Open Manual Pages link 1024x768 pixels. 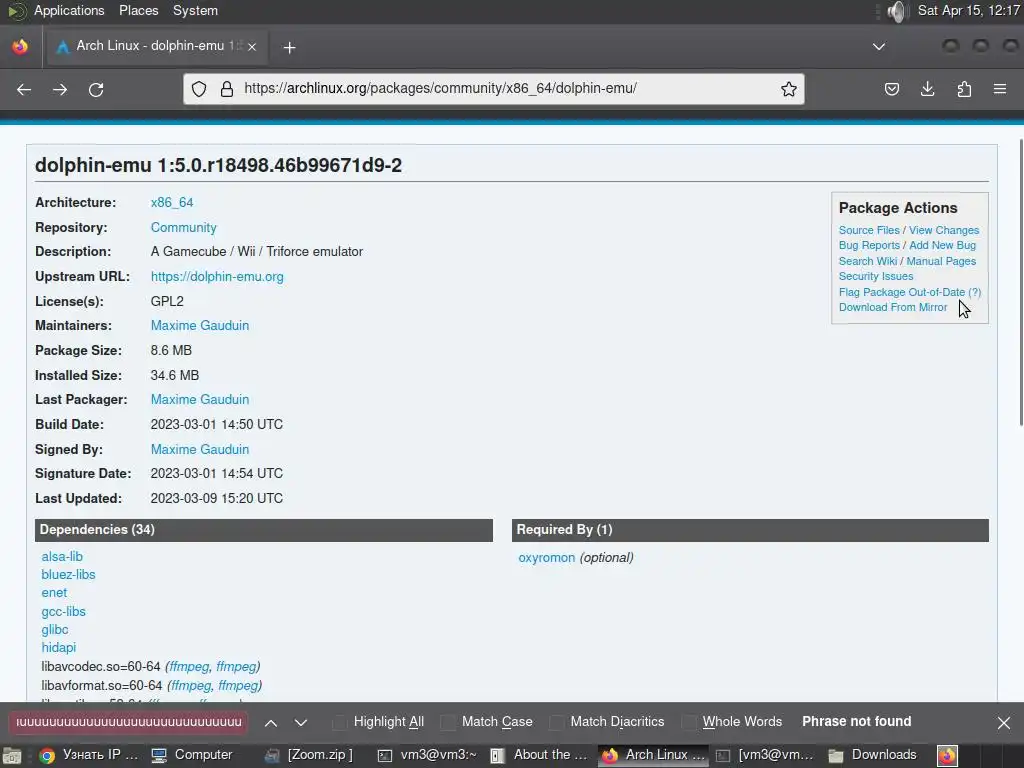941,261
